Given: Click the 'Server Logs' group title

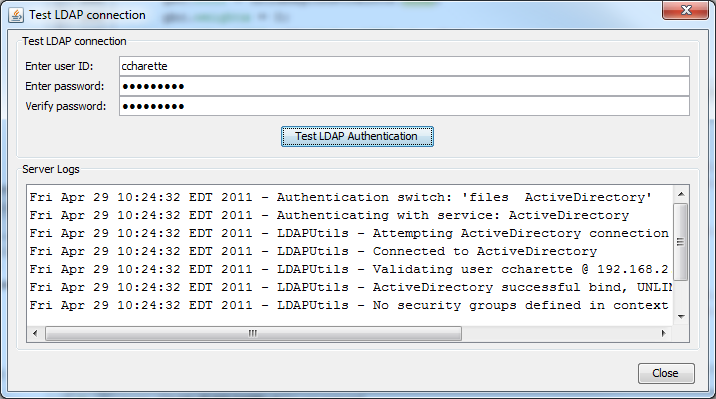Looking at the screenshot, I should tap(51, 169).
